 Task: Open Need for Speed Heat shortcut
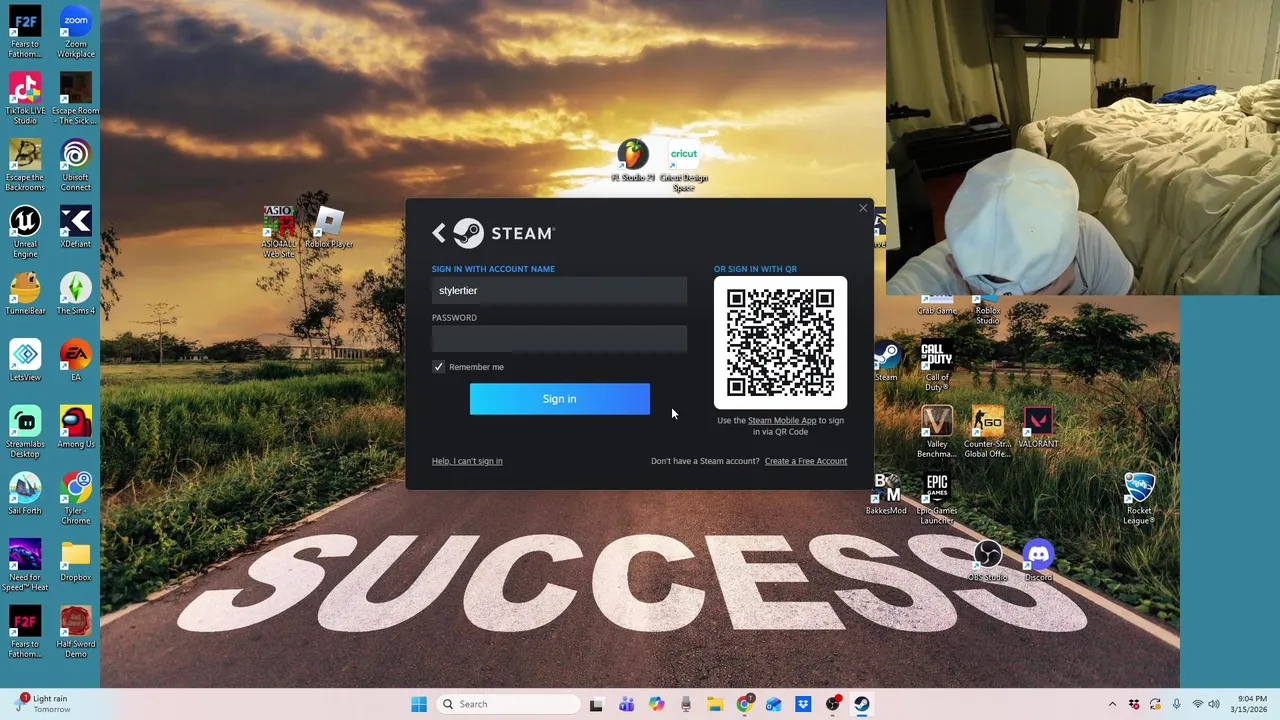(25, 566)
